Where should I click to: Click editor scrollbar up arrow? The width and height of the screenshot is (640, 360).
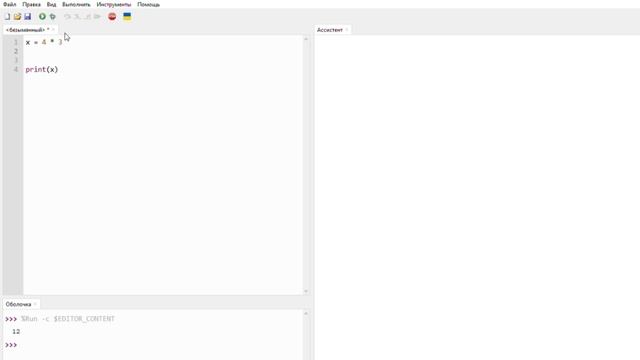click(306, 39)
